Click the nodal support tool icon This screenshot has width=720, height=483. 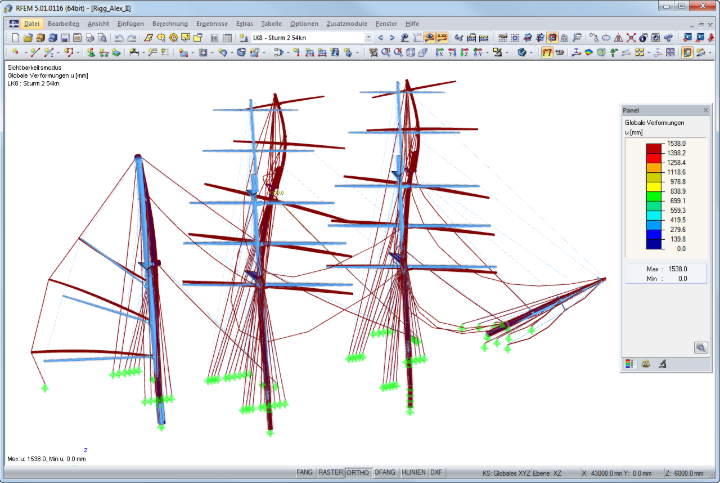(91, 53)
